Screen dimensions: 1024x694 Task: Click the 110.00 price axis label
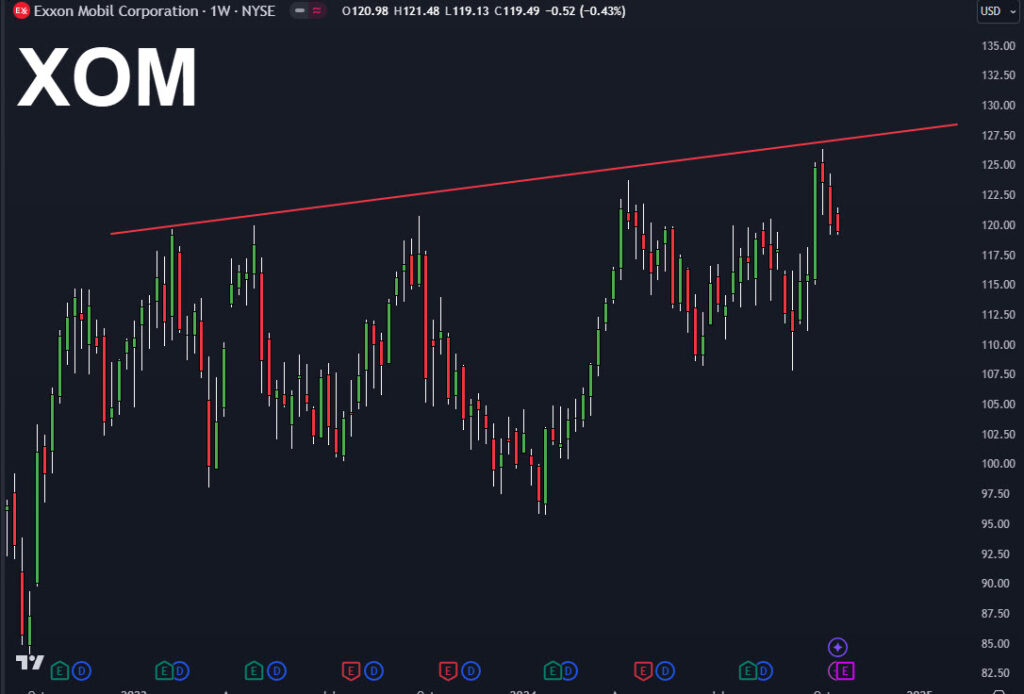point(999,344)
